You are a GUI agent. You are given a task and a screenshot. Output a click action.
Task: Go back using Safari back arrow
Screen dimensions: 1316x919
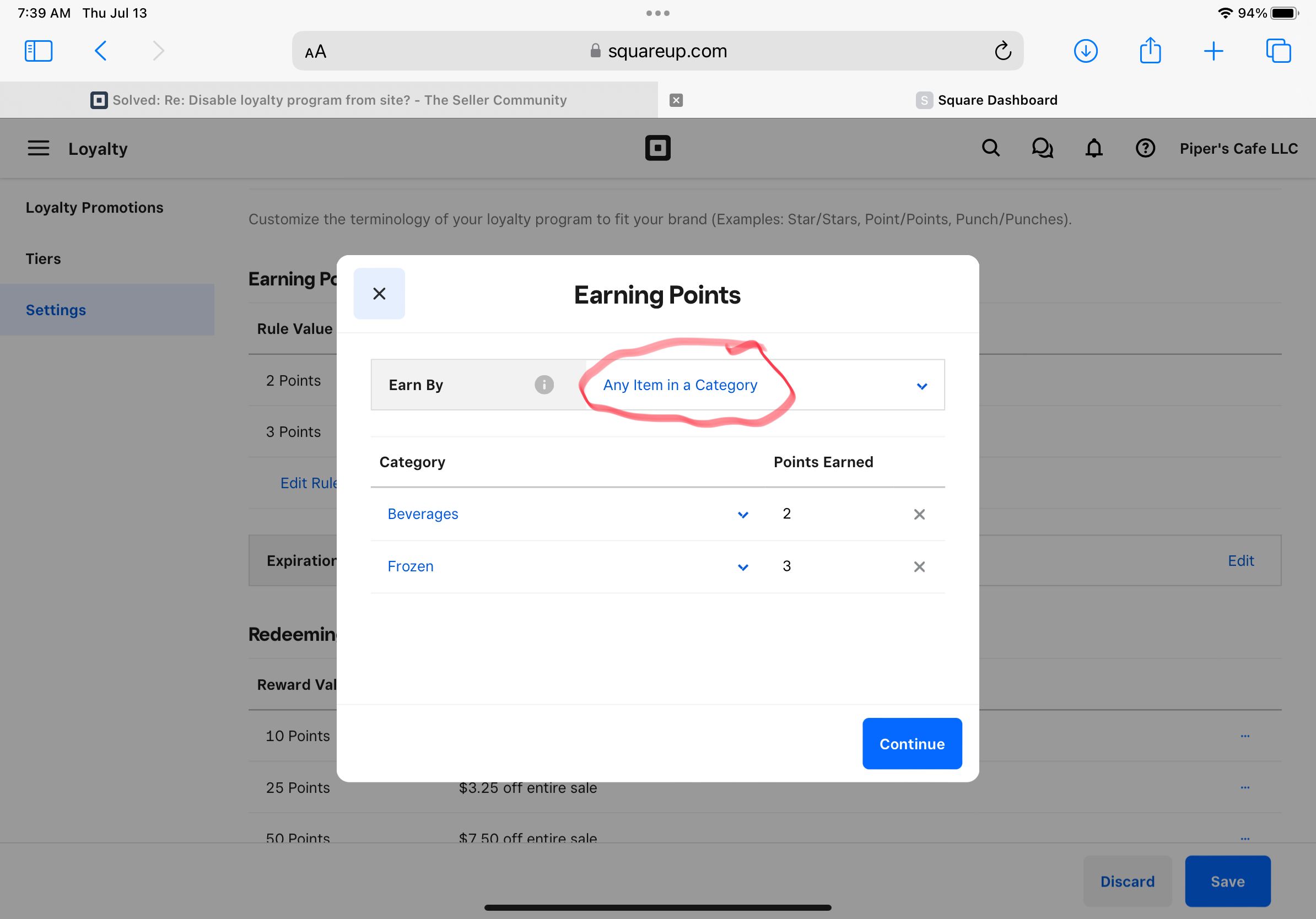(100, 51)
